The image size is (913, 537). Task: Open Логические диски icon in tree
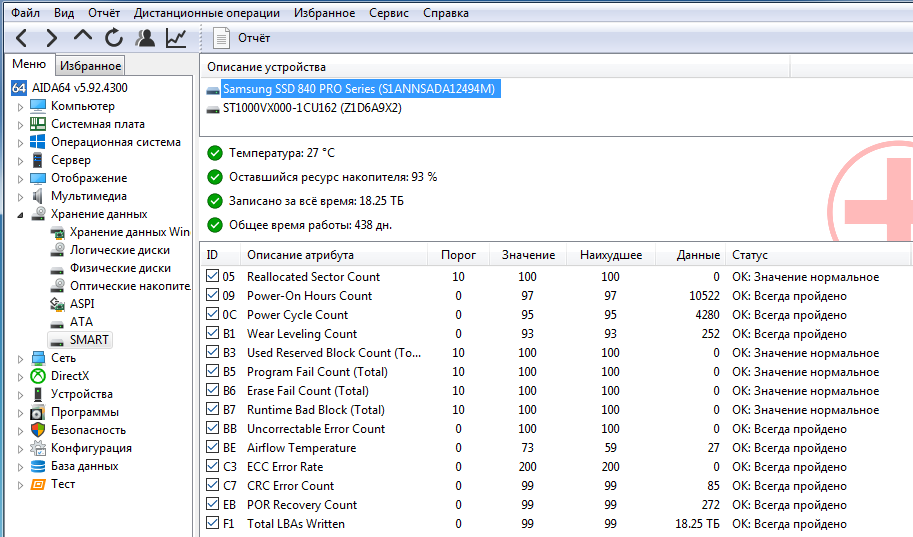[x=57, y=250]
